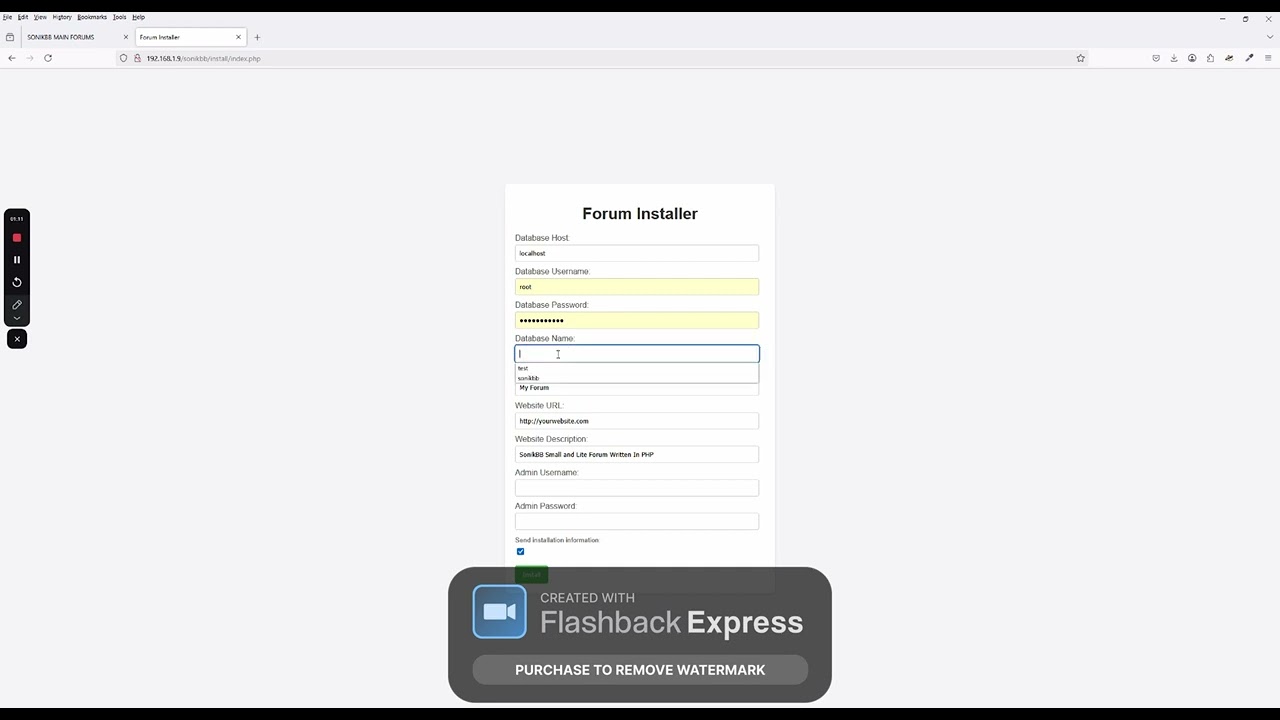1280x720 pixels.
Task: Restart recording with circular arrow icon
Action: click(17, 282)
